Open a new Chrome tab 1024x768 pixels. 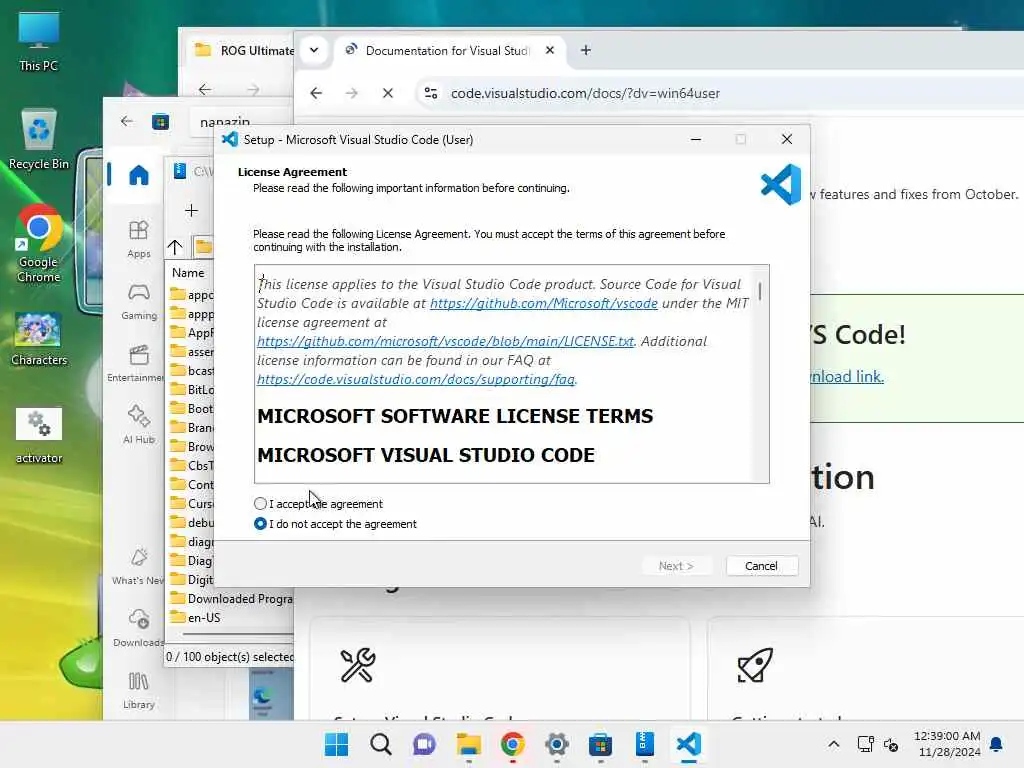click(586, 50)
